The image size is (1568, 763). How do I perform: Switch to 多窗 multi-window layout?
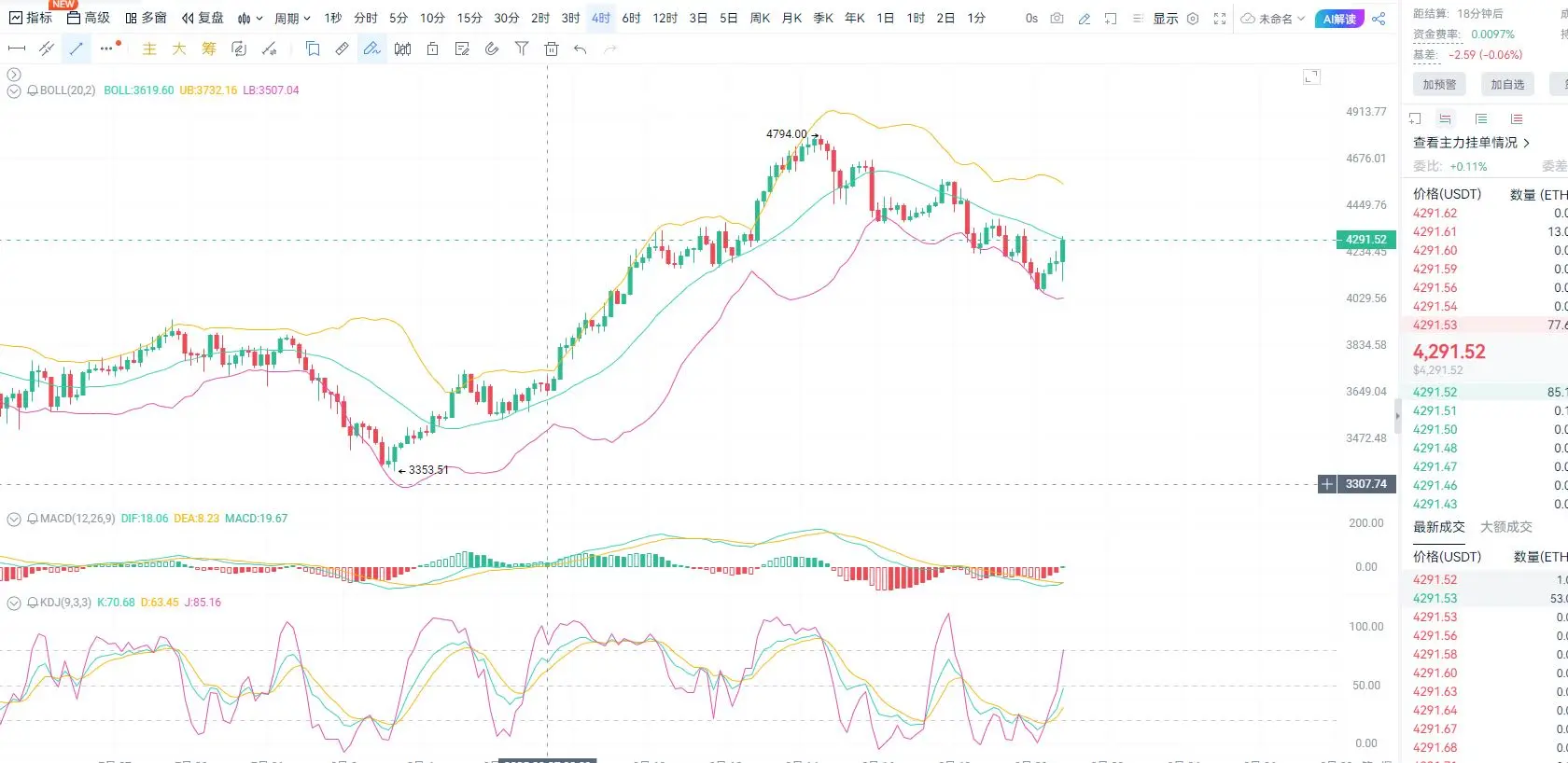tap(146, 18)
